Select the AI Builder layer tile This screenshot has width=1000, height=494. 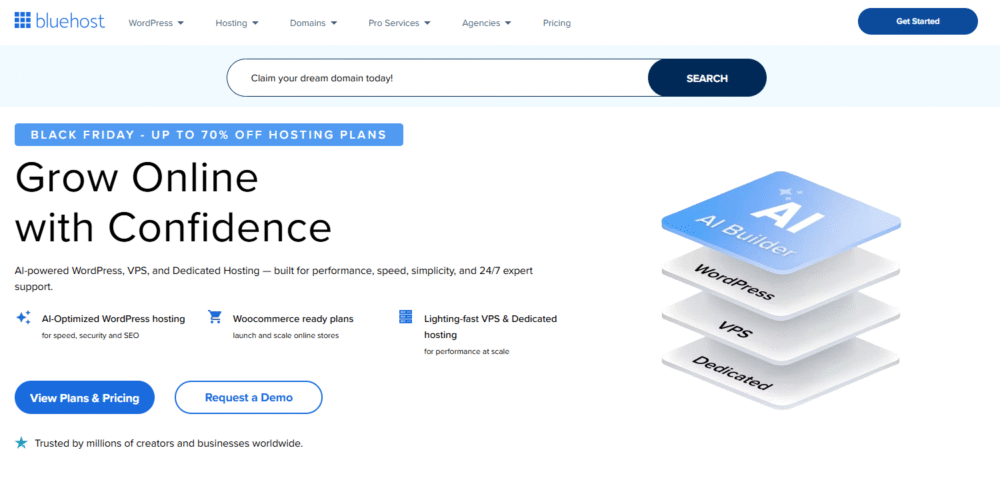[781, 221]
